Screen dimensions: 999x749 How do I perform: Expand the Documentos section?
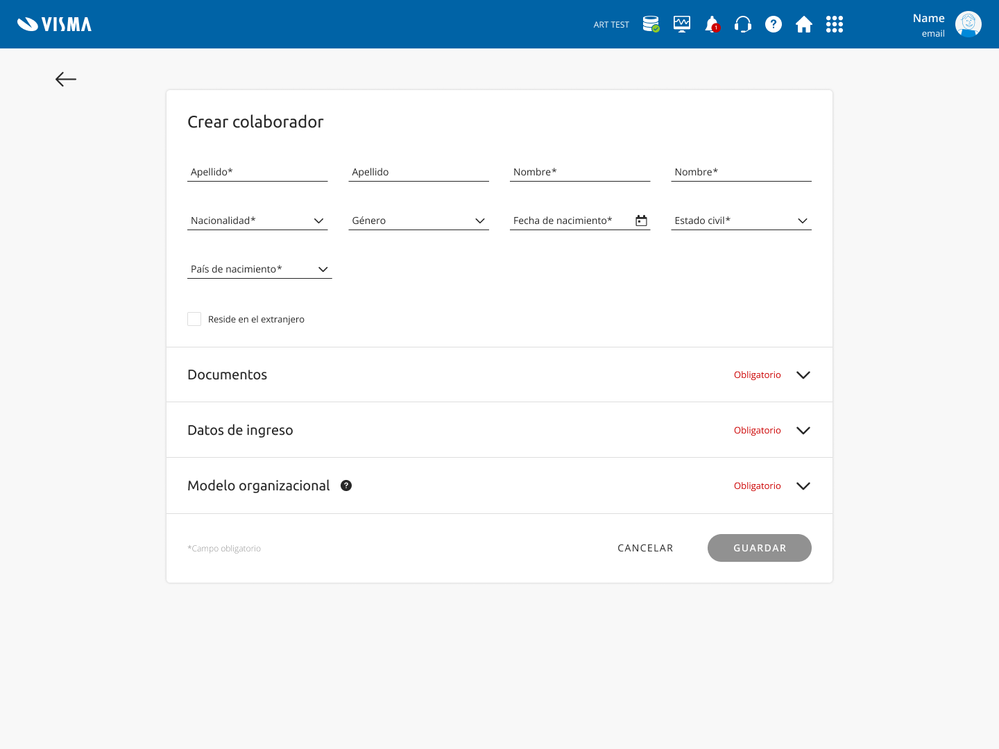(x=803, y=375)
